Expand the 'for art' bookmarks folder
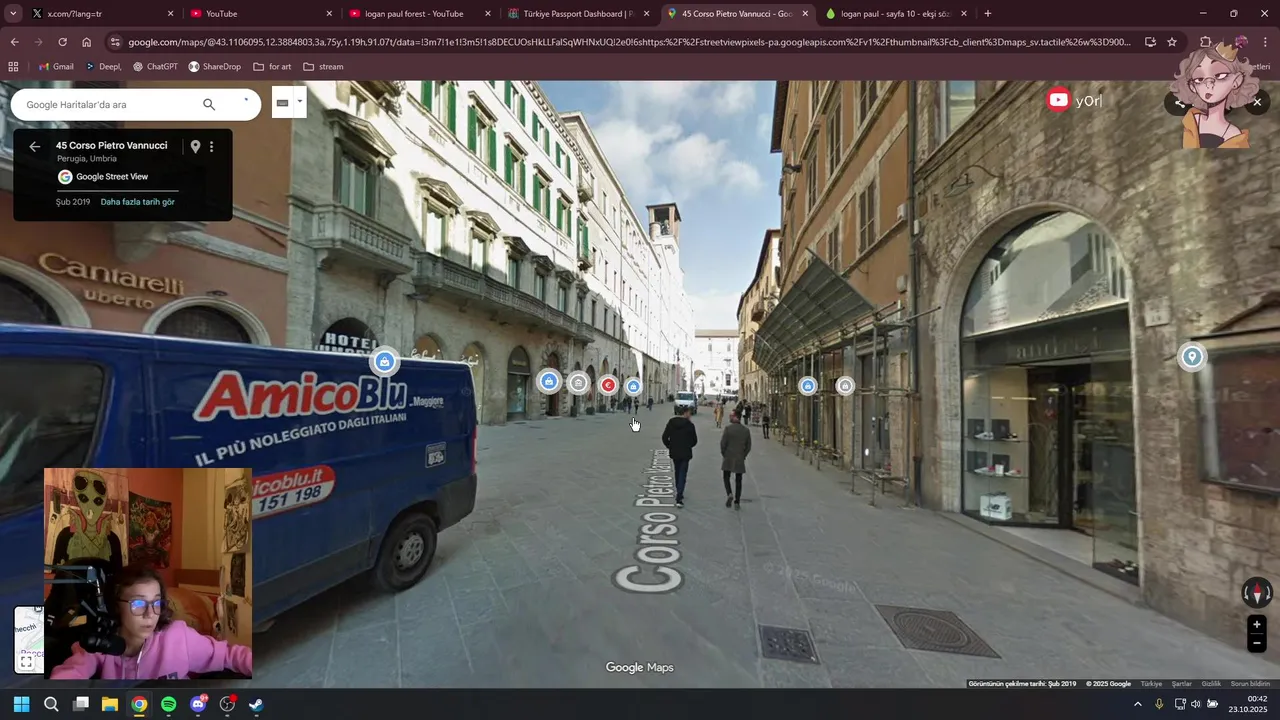This screenshot has width=1280, height=720. point(273,67)
